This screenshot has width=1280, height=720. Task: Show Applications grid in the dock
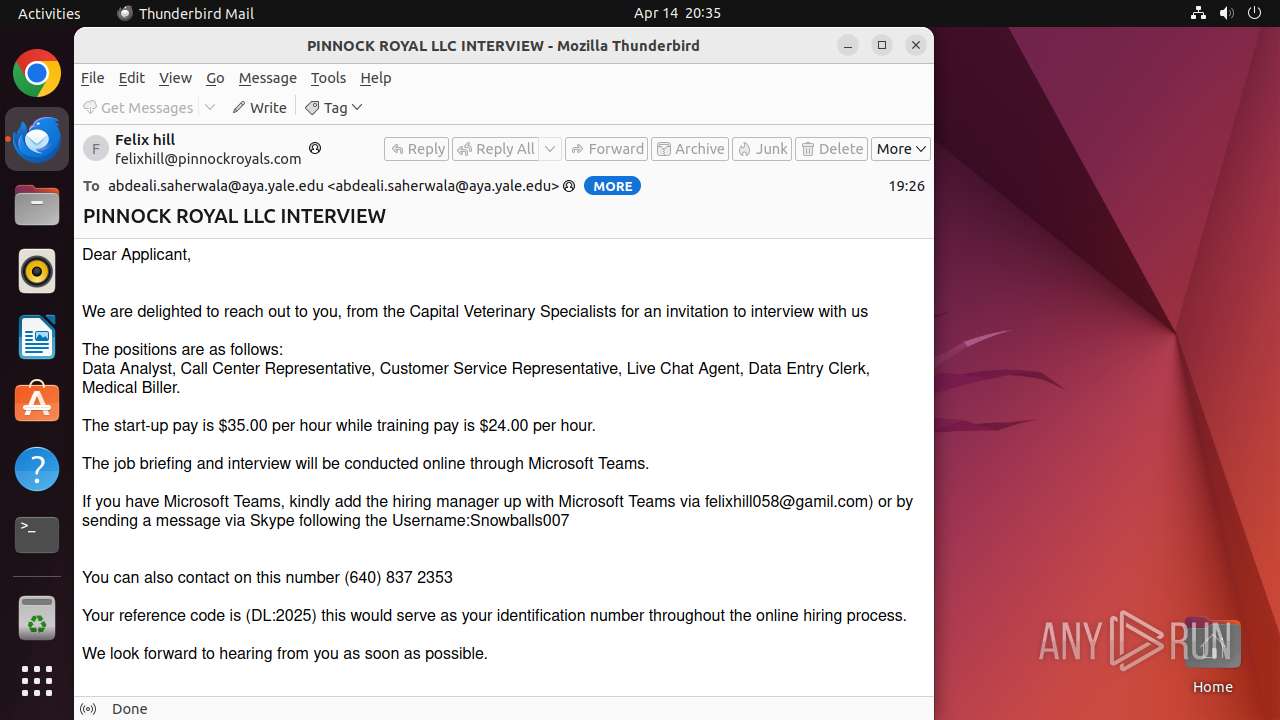(x=37, y=681)
